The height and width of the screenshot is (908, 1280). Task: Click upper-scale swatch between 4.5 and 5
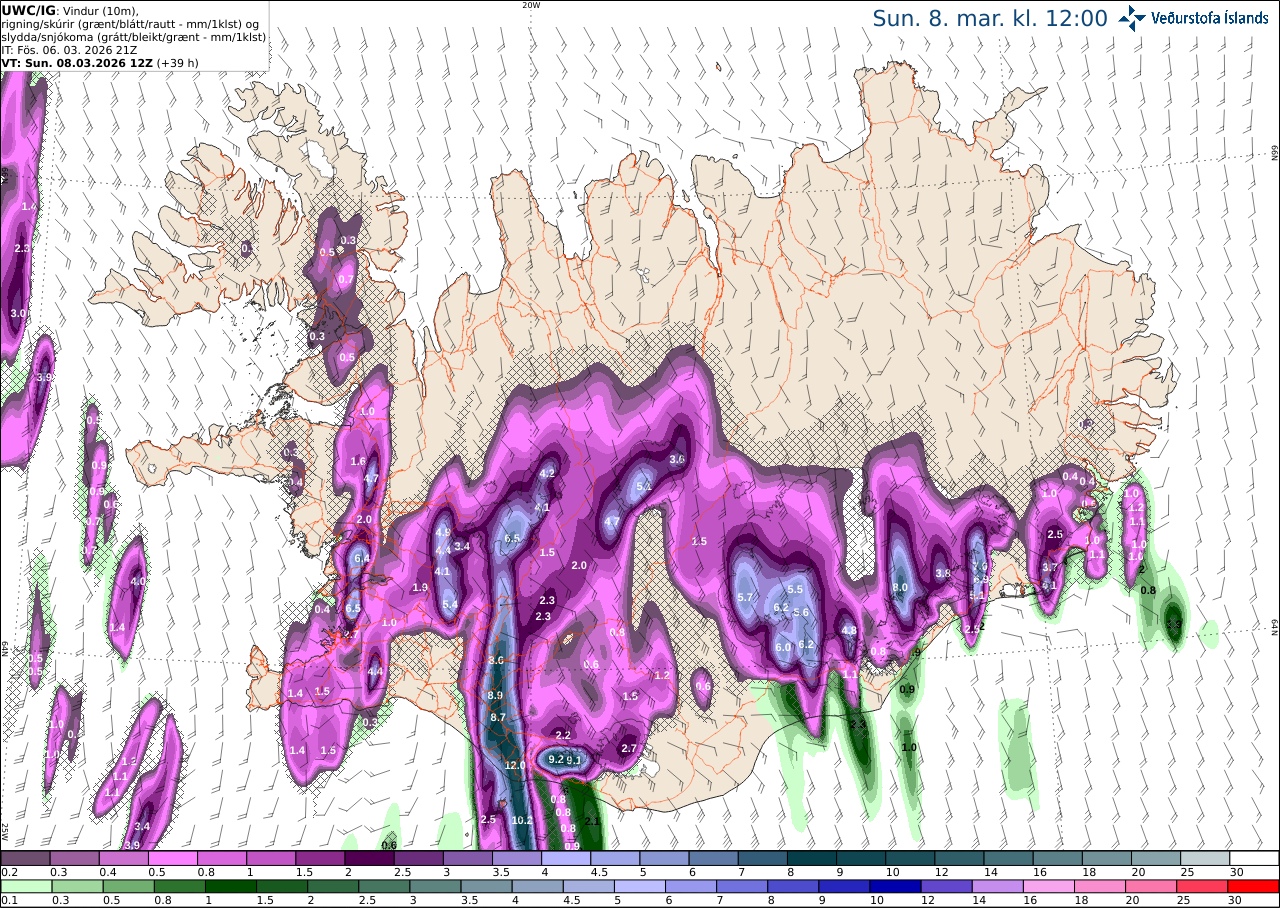click(615, 858)
